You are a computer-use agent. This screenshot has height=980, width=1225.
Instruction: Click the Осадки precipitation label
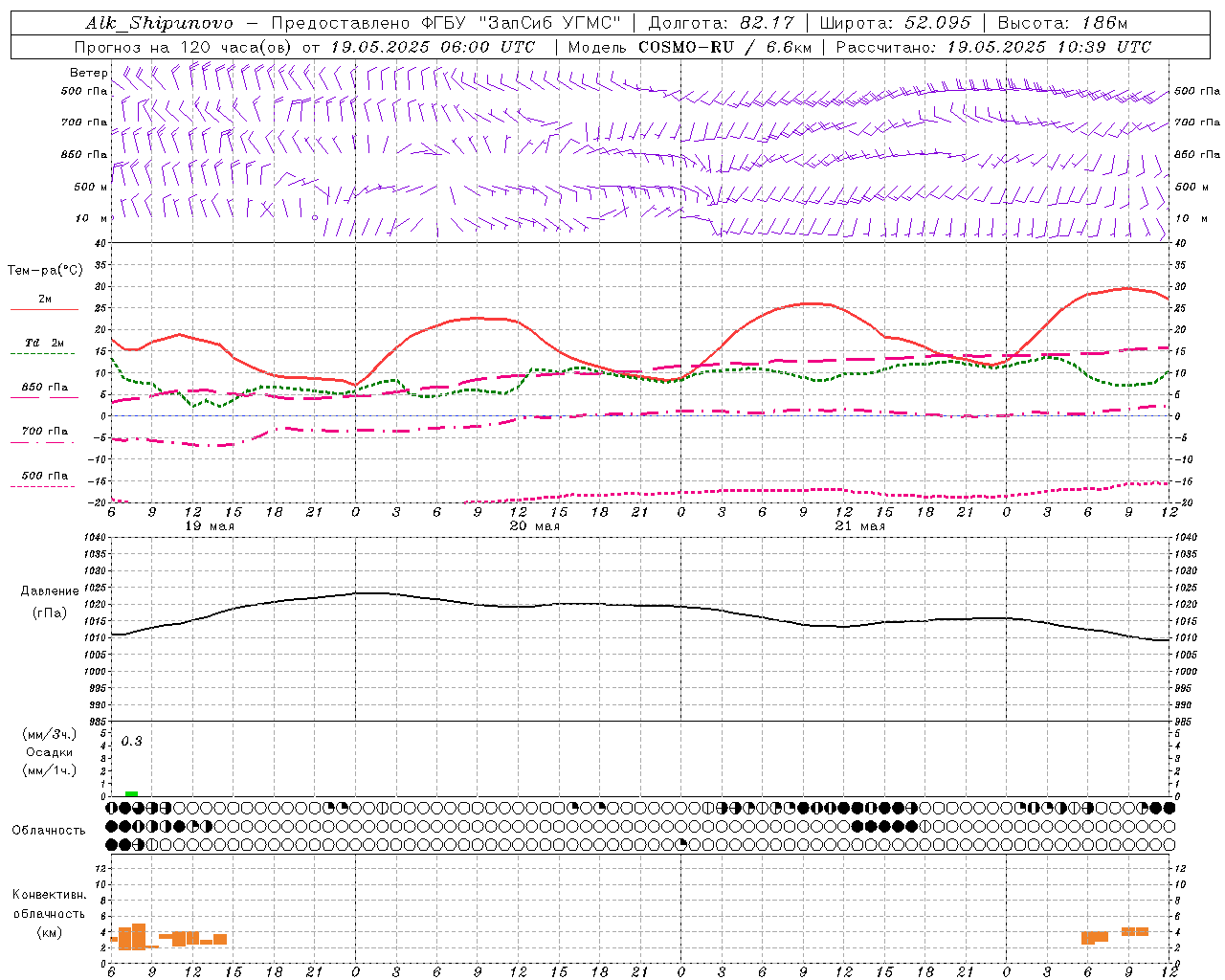tap(50, 752)
